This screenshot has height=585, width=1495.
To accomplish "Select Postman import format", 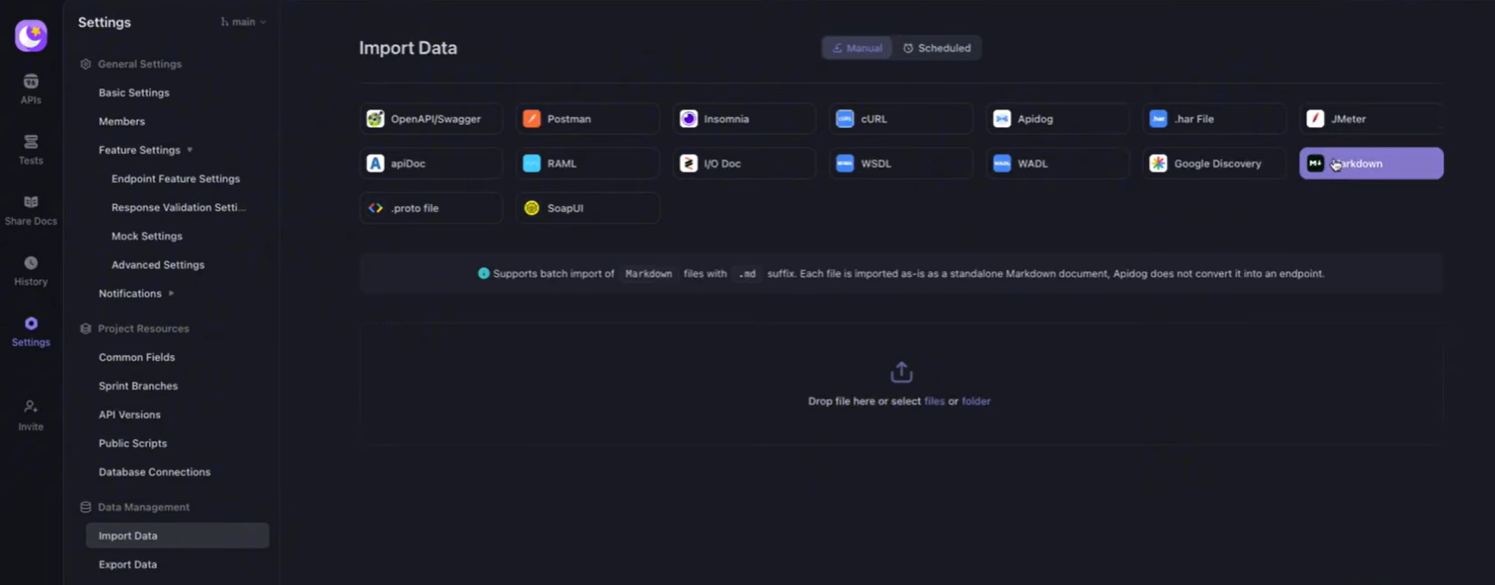I will pyautogui.click(x=587, y=119).
